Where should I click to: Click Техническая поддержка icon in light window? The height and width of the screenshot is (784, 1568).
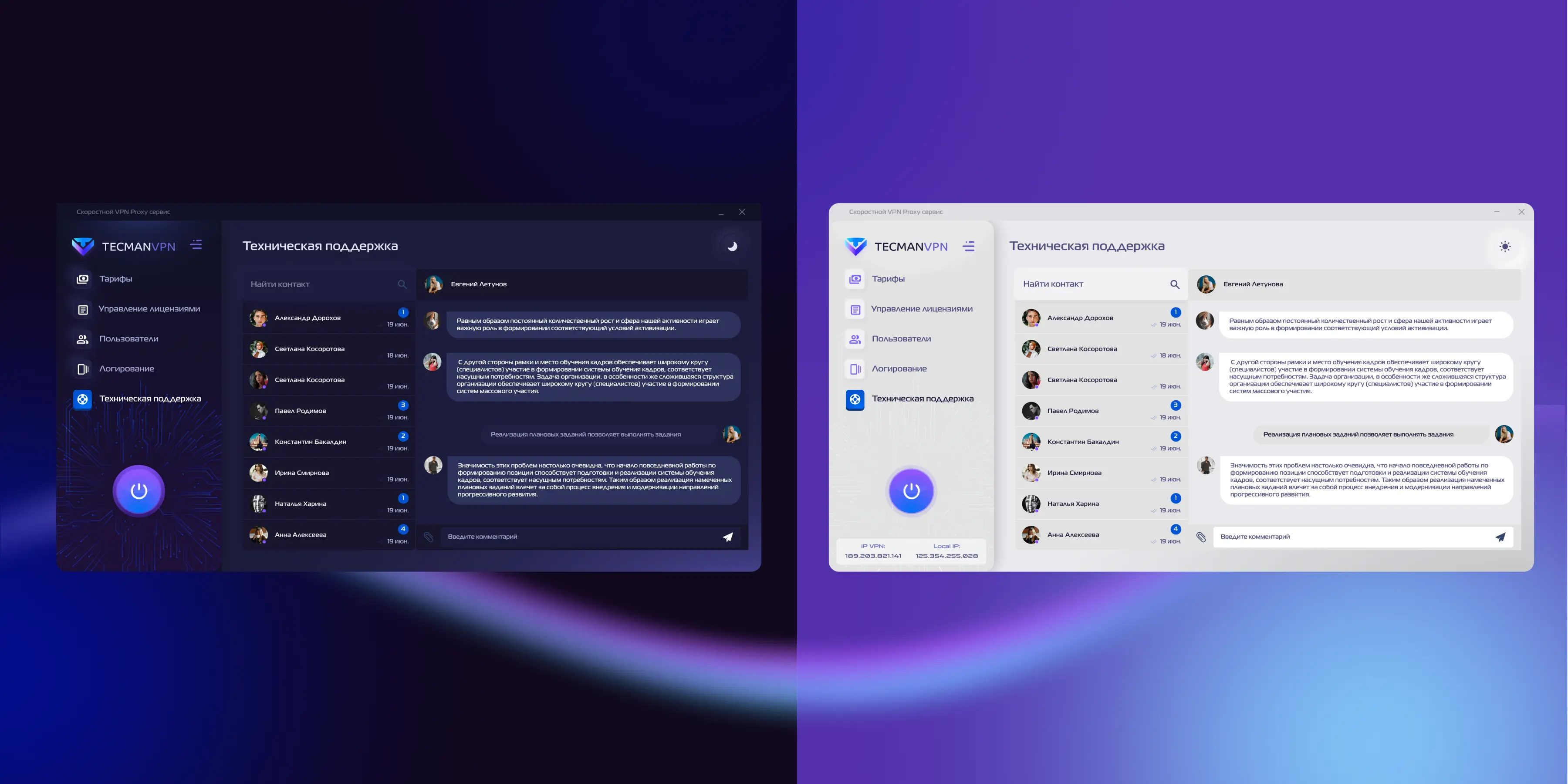[855, 399]
